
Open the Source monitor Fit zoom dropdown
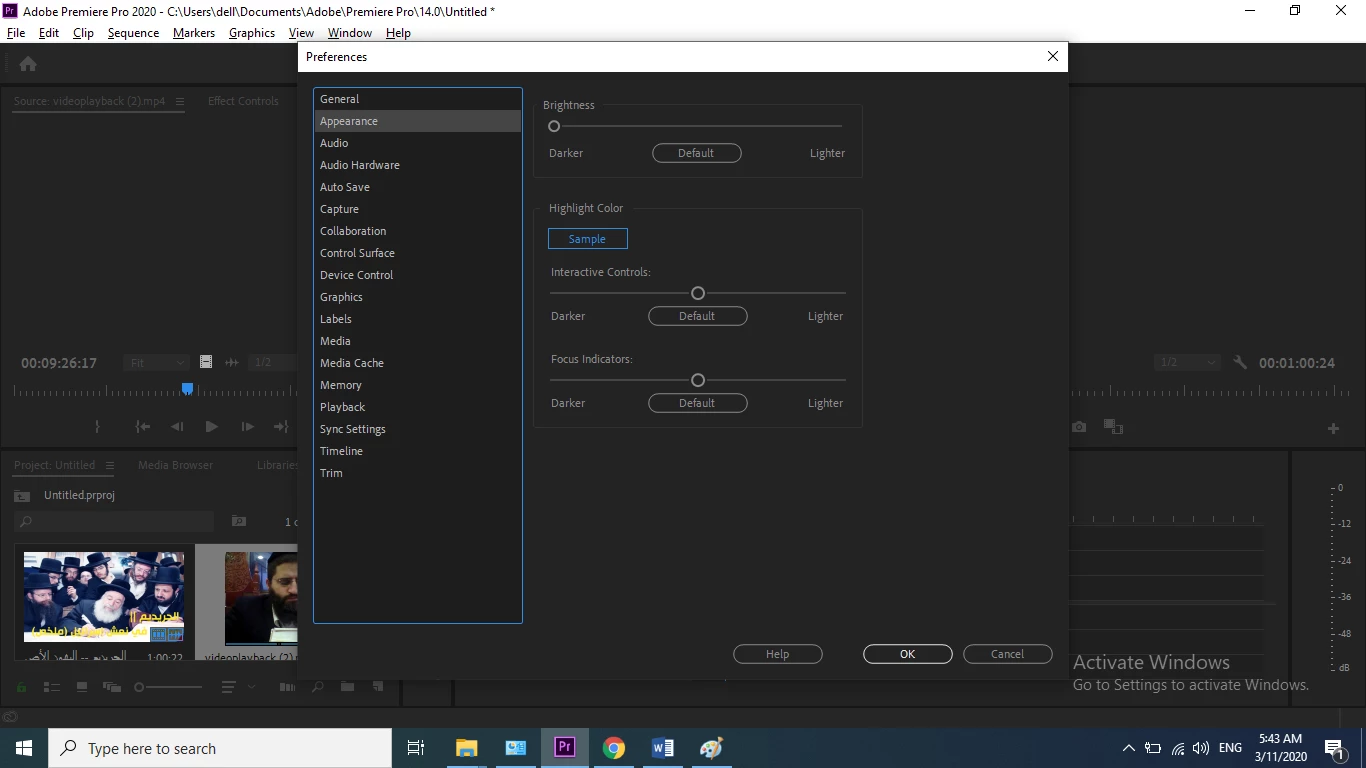[x=156, y=363]
